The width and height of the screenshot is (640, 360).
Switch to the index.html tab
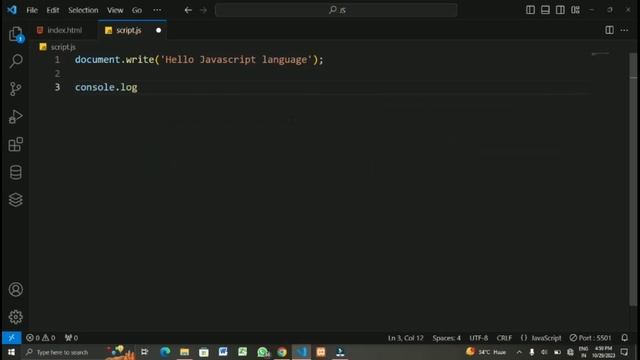[64, 30]
